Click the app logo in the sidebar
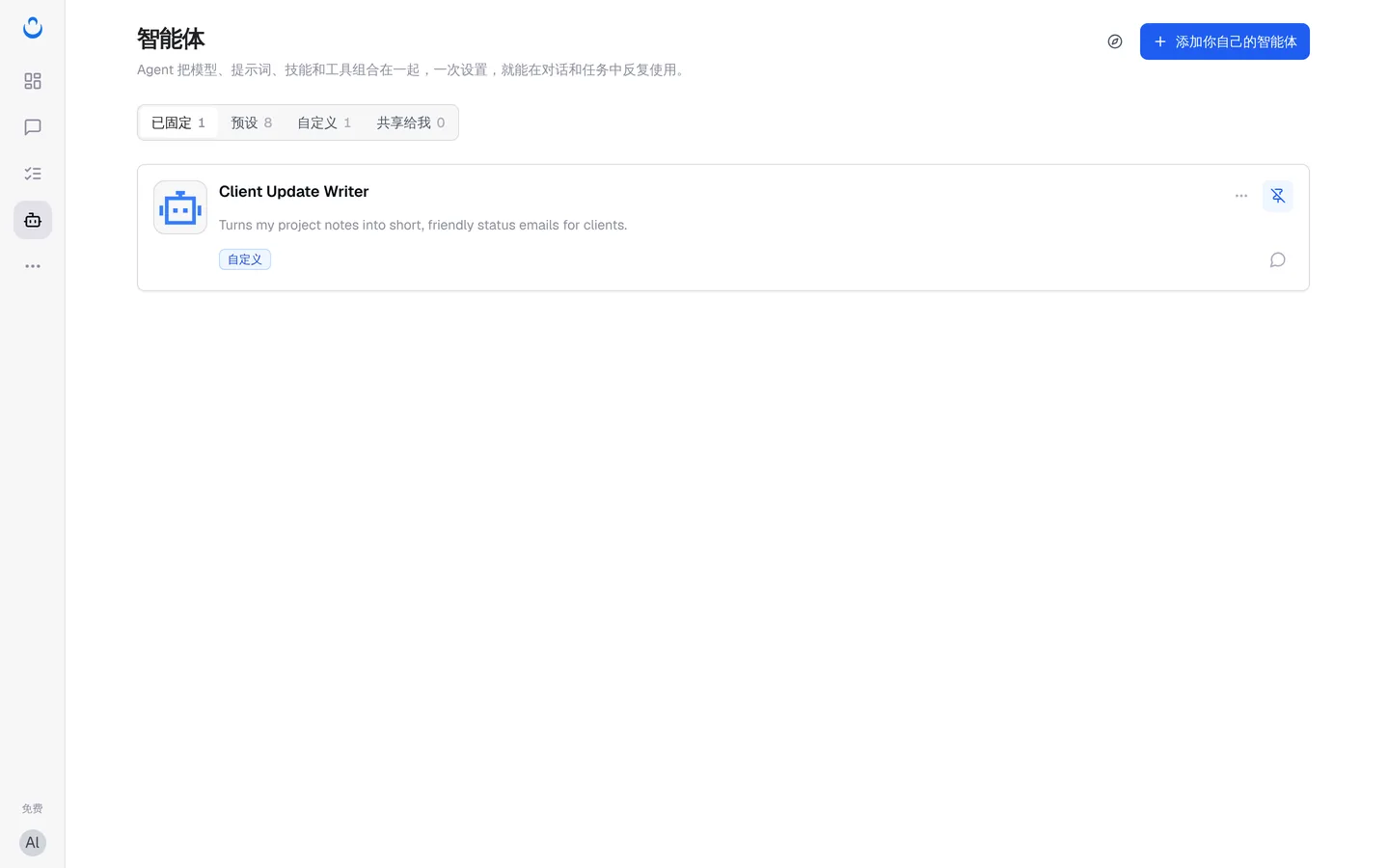Viewport: 1389px width, 868px height. [x=33, y=28]
